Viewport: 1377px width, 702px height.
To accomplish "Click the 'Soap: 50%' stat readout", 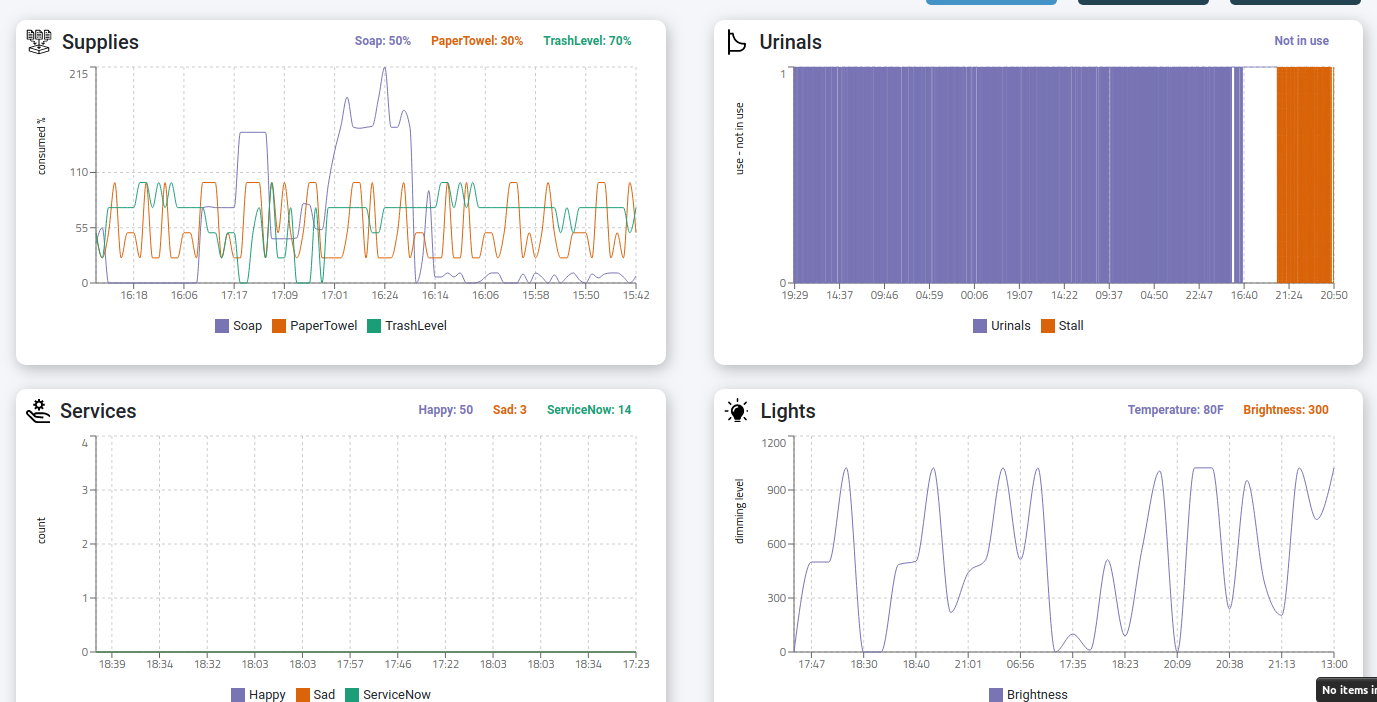I will [x=383, y=40].
